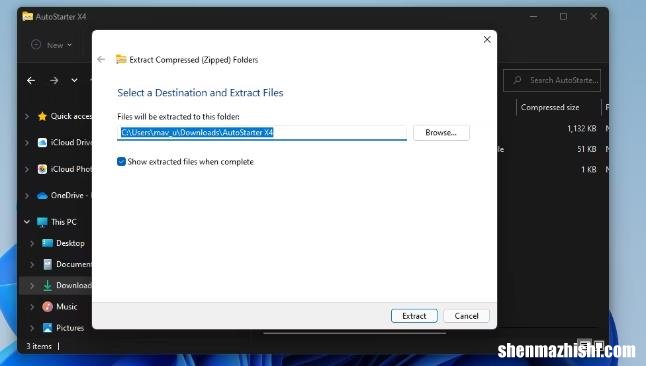Collapse This PC tree node
The width and height of the screenshot is (646, 366).
click(x=27, y=222)
